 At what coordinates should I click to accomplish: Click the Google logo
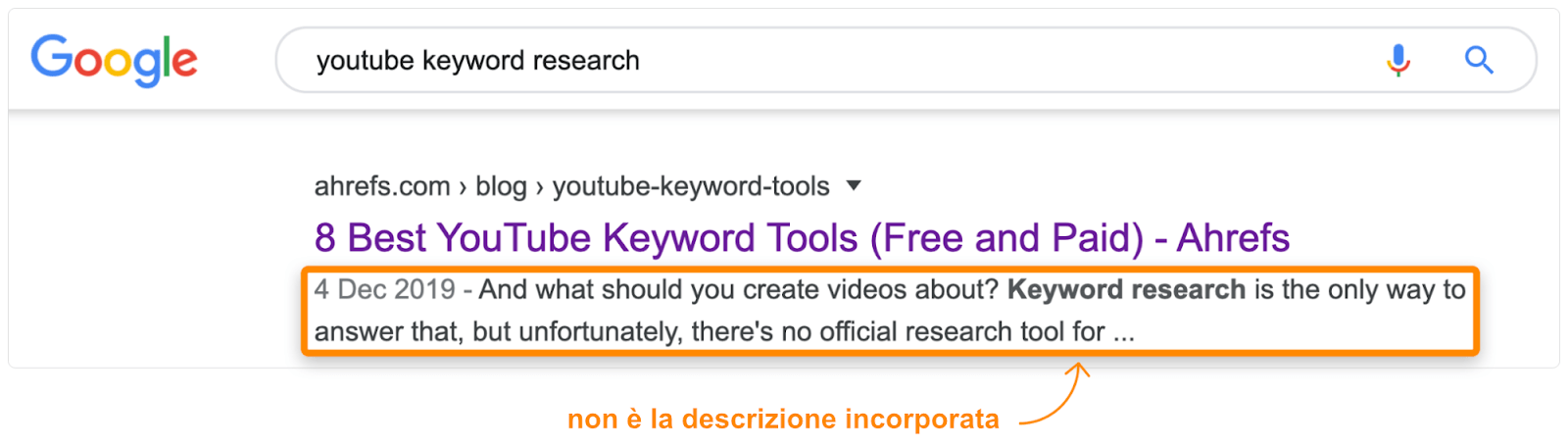pyautogui.click(x=114, y=60)
